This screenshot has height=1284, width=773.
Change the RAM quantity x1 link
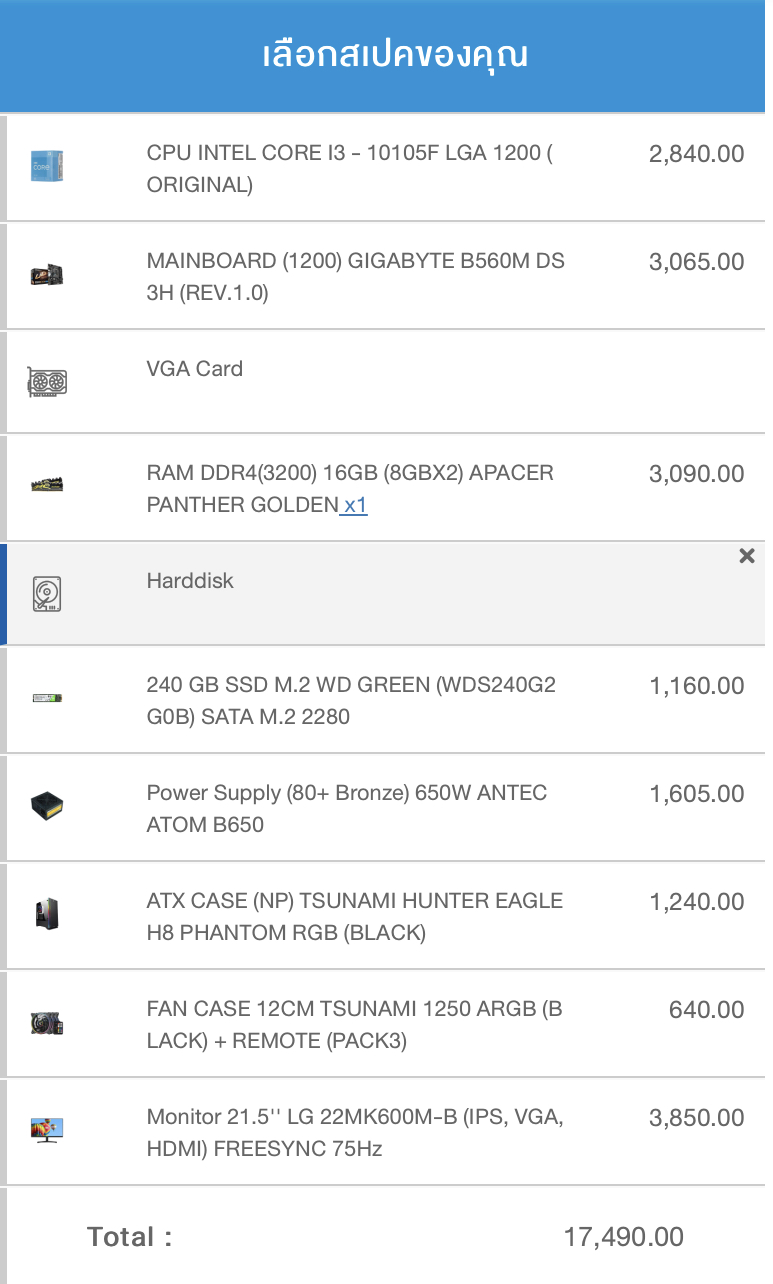[x=355, y=505]
